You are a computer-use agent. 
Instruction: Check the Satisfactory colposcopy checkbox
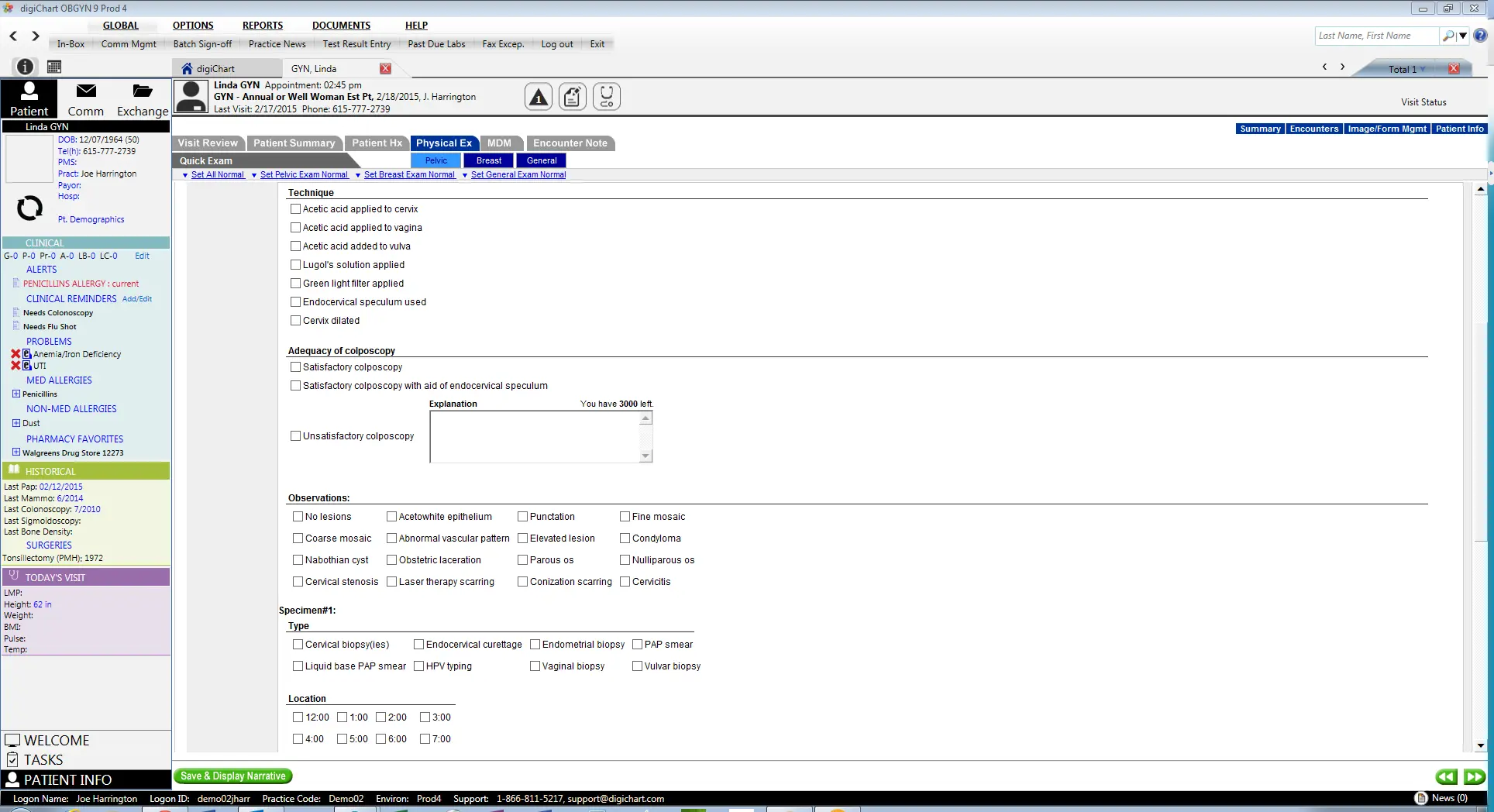pyautogui.click(x=295, y=366)
